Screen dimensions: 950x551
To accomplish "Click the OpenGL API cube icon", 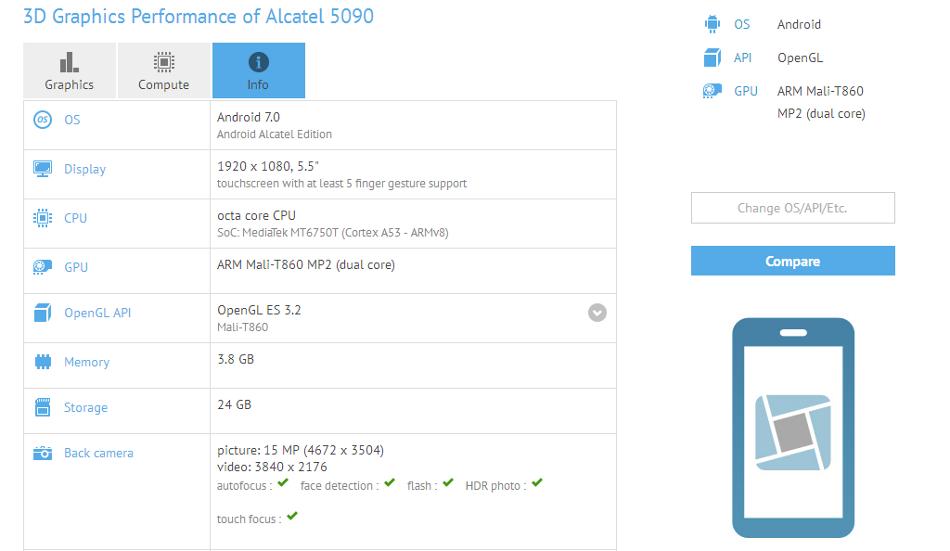I will (x=42, y=313).
